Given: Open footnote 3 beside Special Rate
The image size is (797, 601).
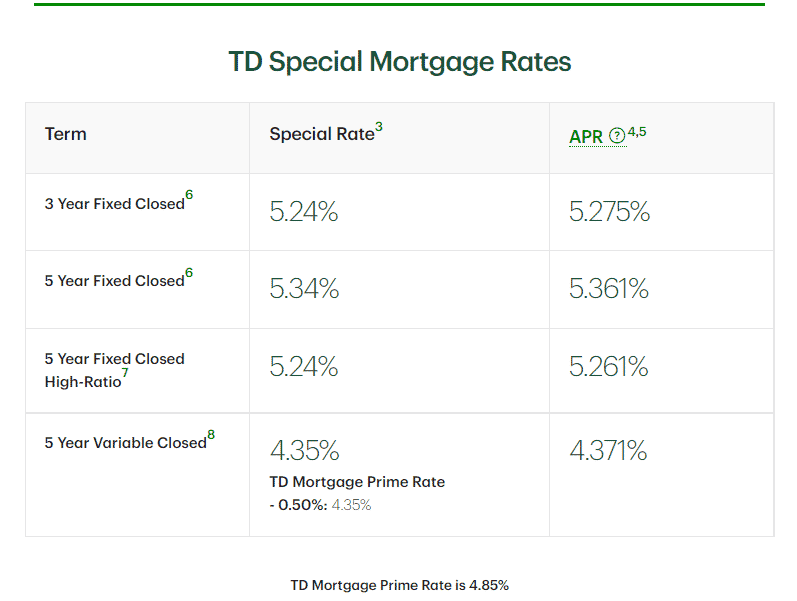Looking at the screenshot, I should pos(379,127).
